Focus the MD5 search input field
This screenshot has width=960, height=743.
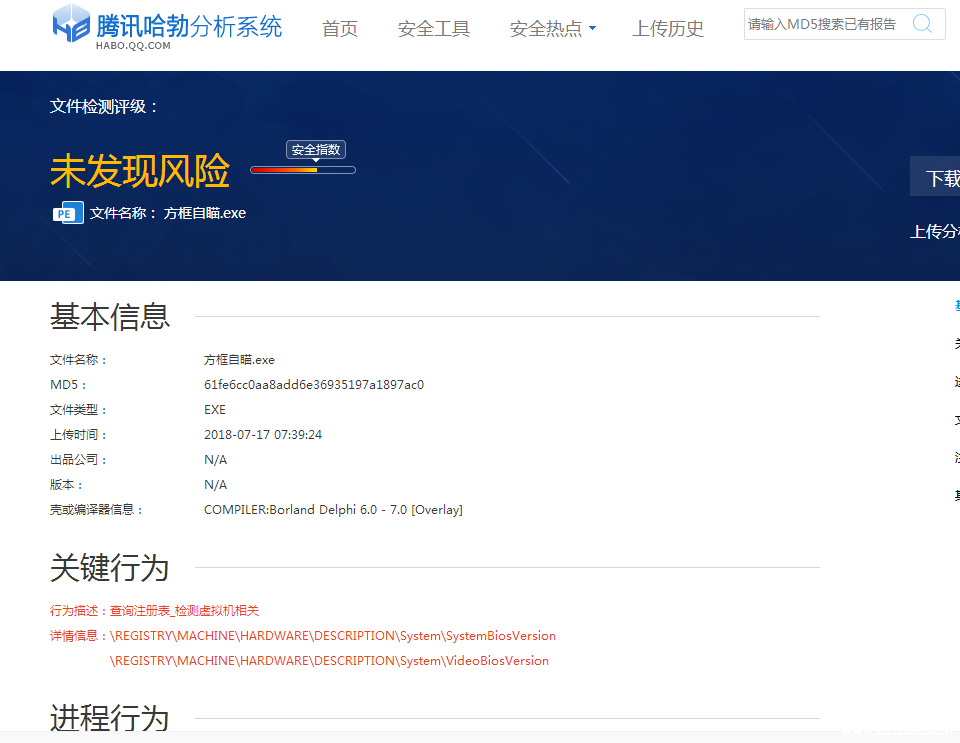pos(823,24)
